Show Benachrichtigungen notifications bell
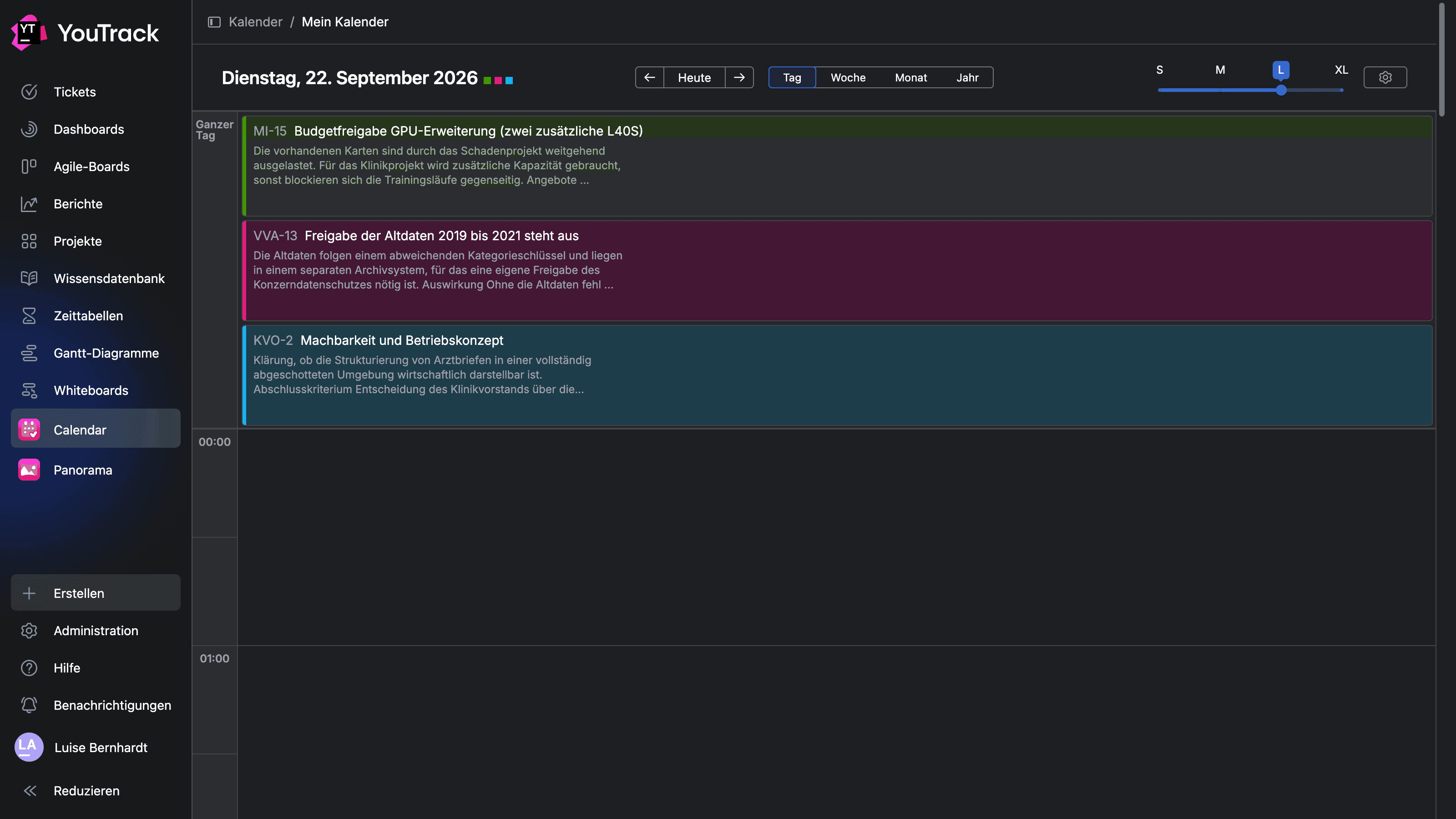Screen dimensions: 1456x819 click(29, 705)
